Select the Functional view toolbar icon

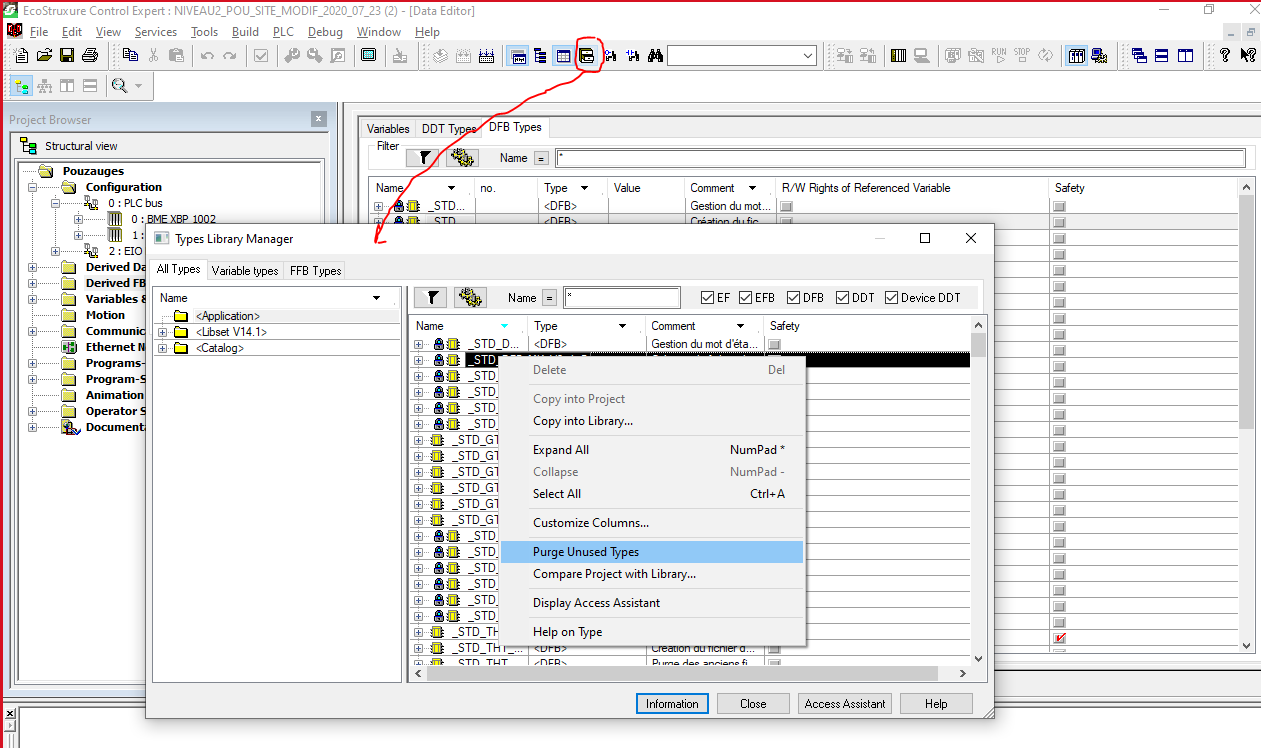[44, 86]
